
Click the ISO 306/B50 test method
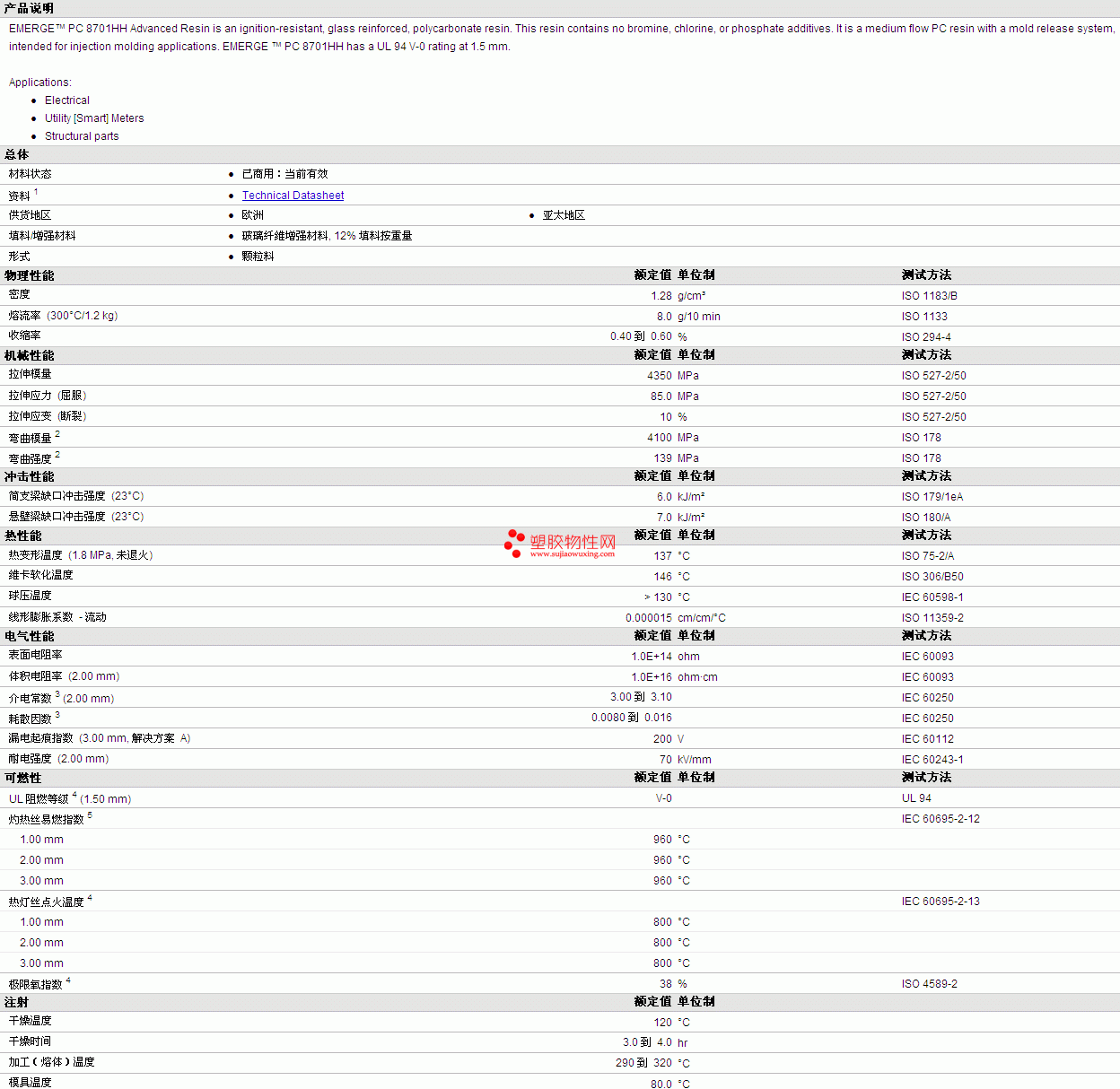click(932, 577)
